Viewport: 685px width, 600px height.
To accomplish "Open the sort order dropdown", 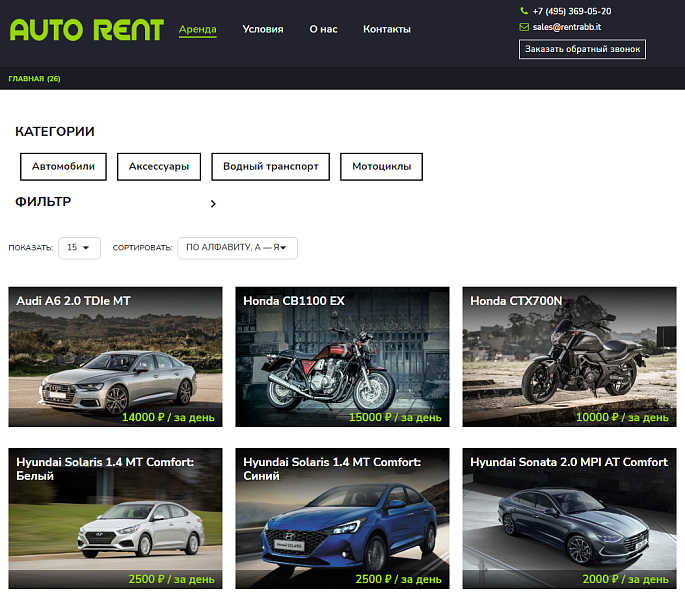I will point(237,247).
